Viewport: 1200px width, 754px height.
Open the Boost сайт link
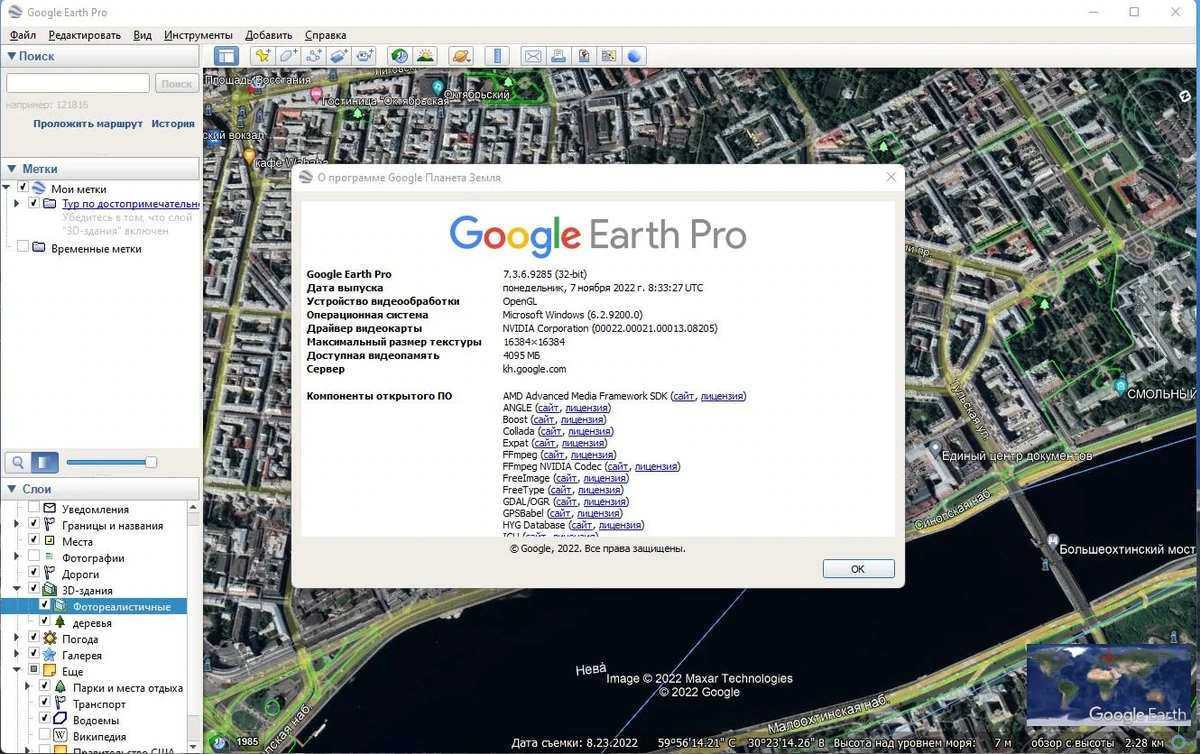pyautogui.click(x=544, y=420)
